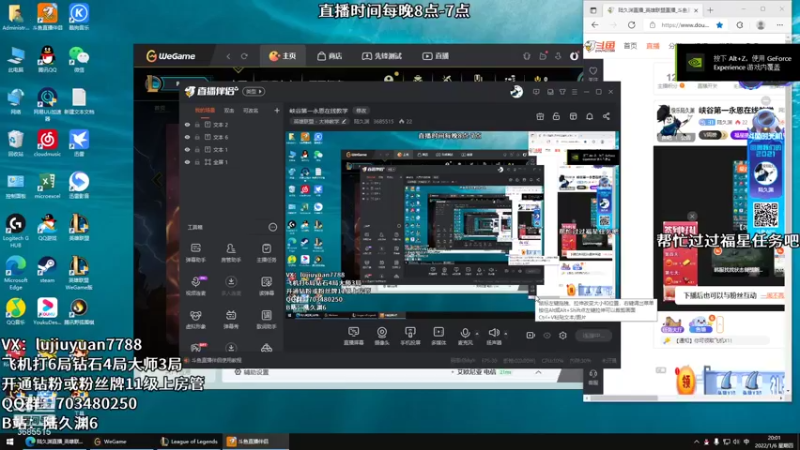
Task: Add a new scene with plus icon
Action: tap(277, 110)
